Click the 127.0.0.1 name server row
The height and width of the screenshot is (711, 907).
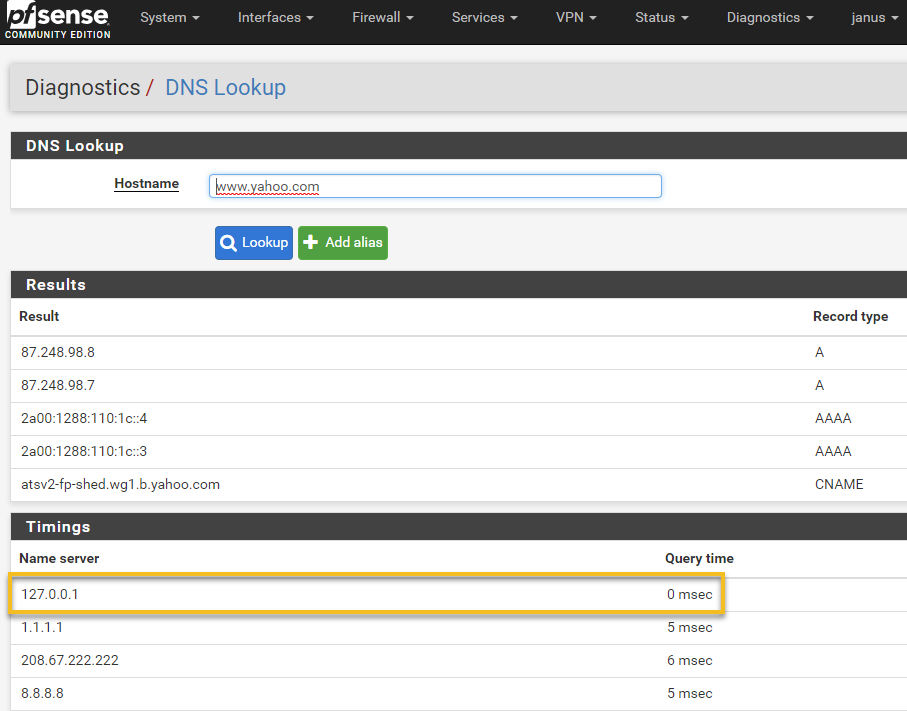[50, 594]
